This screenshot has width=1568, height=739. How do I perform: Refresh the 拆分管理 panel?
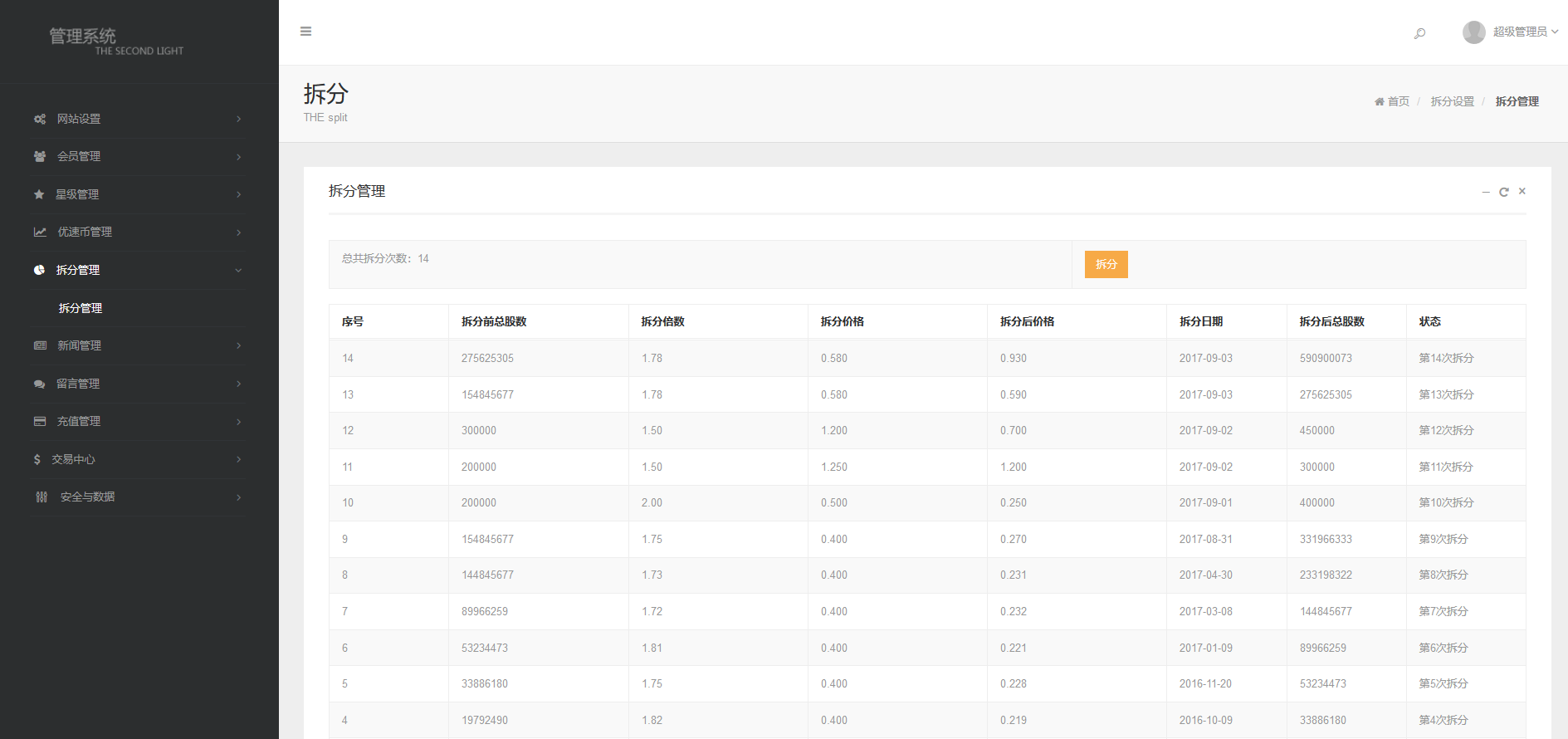click(x=1503, y=192)
